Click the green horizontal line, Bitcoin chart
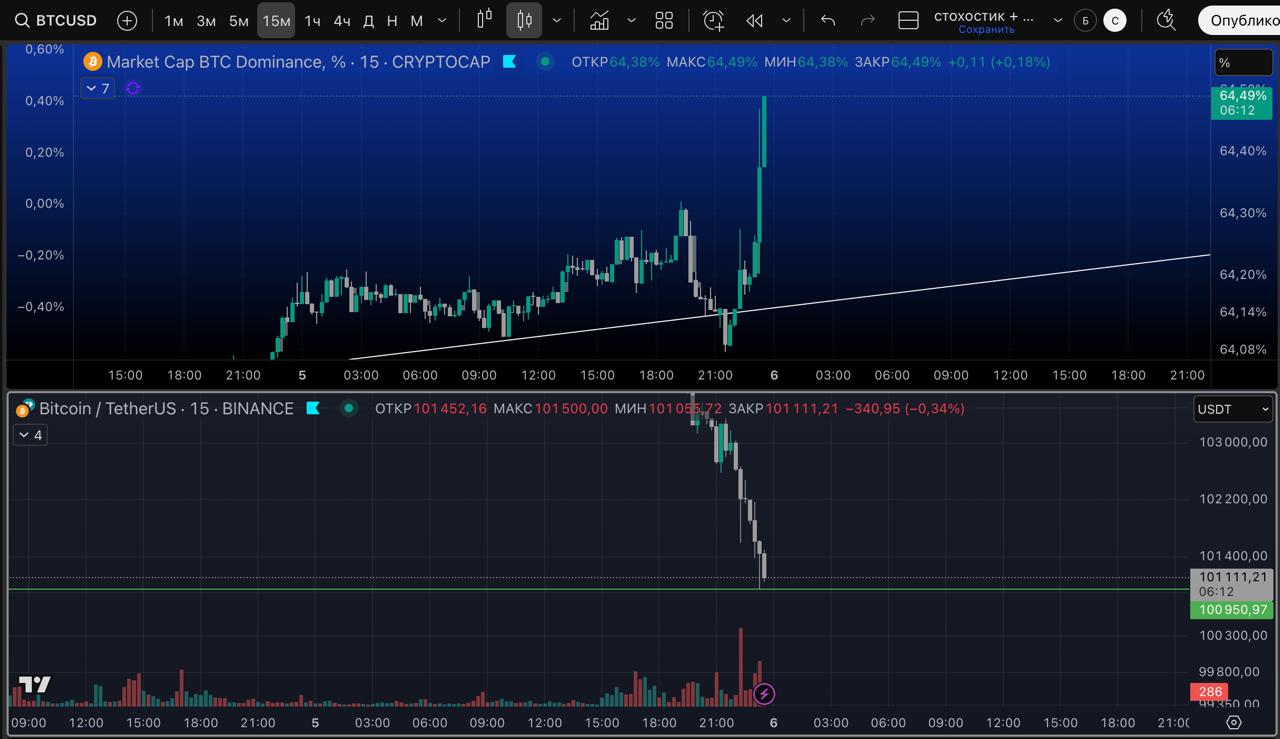Screen dimensions: 1280x739 [x=598, y=589]
